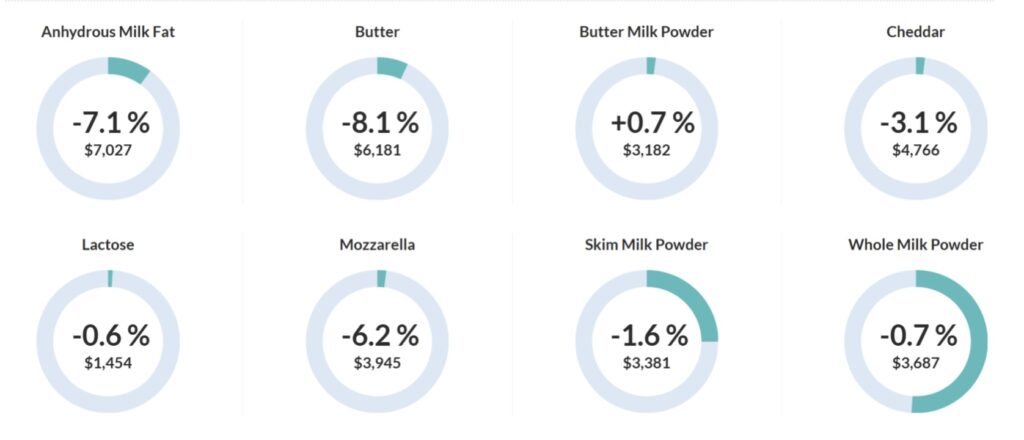This screenshot has width=1024, height=440.
Task: Click the $7,027 Anhydrous Milk Fat price
Action: tap(108, 151)
